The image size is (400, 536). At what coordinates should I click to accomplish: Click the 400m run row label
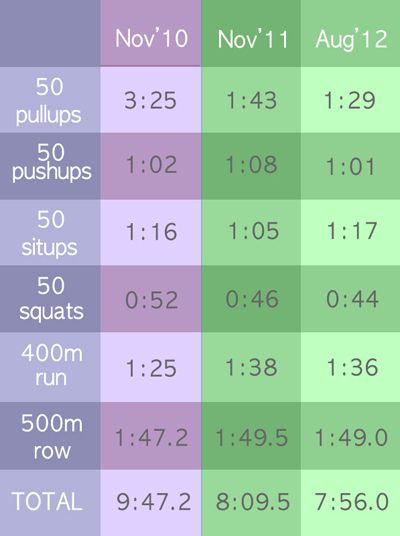(x=50, y=367)
